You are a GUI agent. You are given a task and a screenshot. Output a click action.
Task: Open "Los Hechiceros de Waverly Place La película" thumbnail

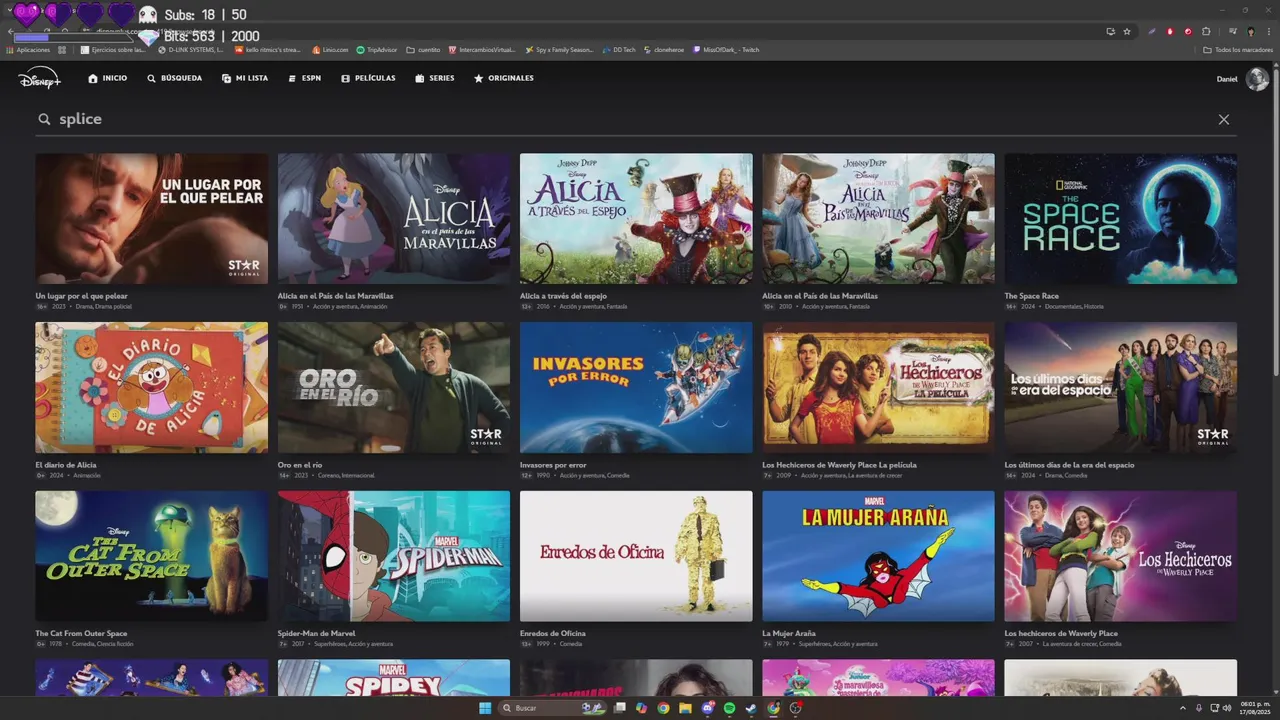878,387
